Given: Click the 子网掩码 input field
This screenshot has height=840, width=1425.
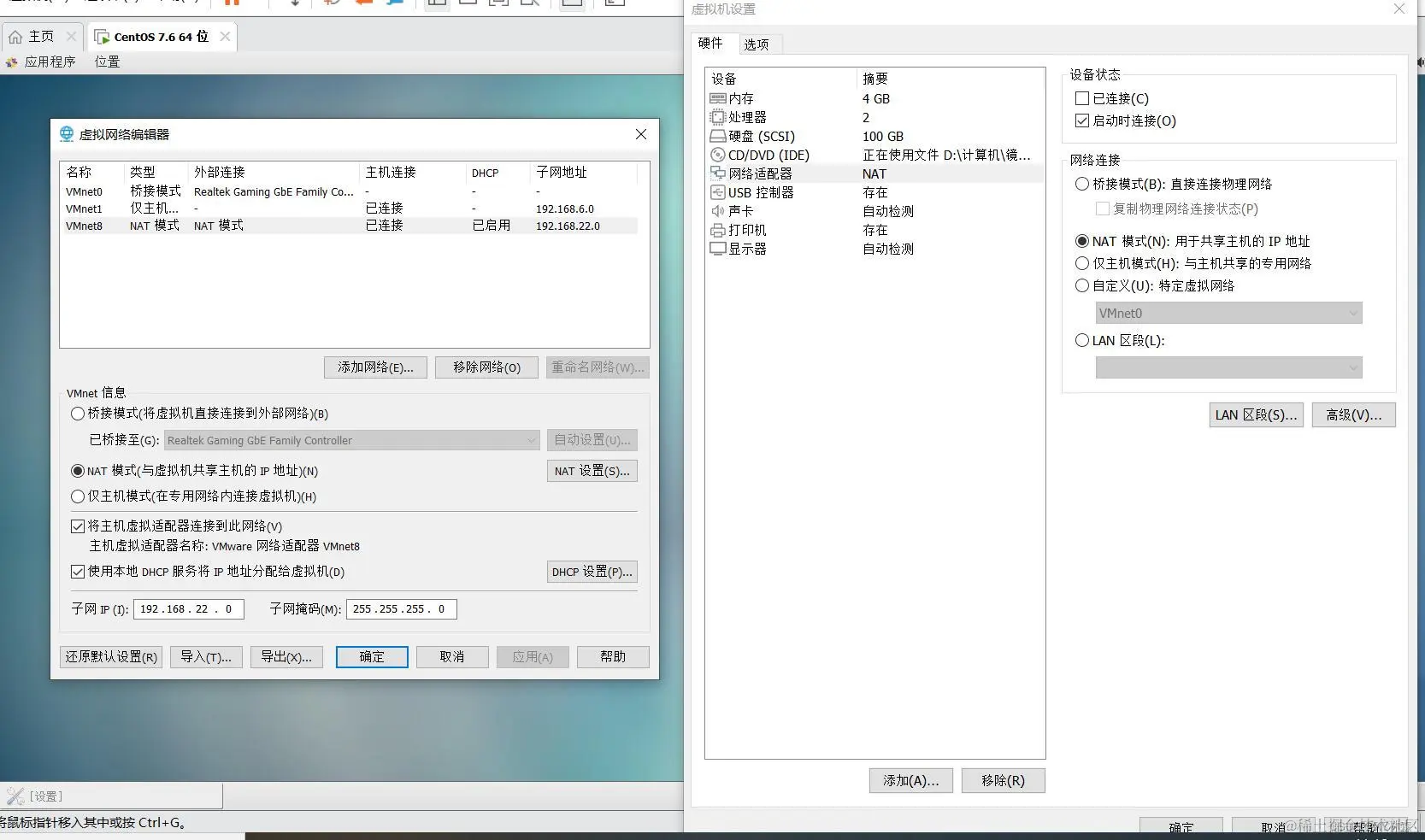Looking at the screenshot, I should point(401,609).
